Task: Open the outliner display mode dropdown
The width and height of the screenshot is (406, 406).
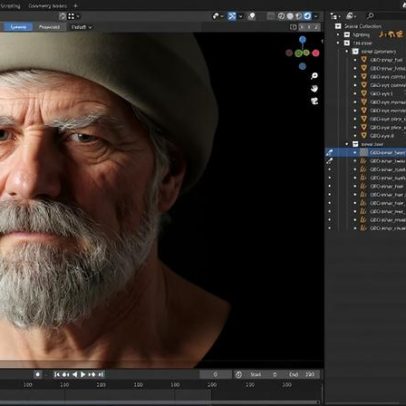Action: [335, 16]
